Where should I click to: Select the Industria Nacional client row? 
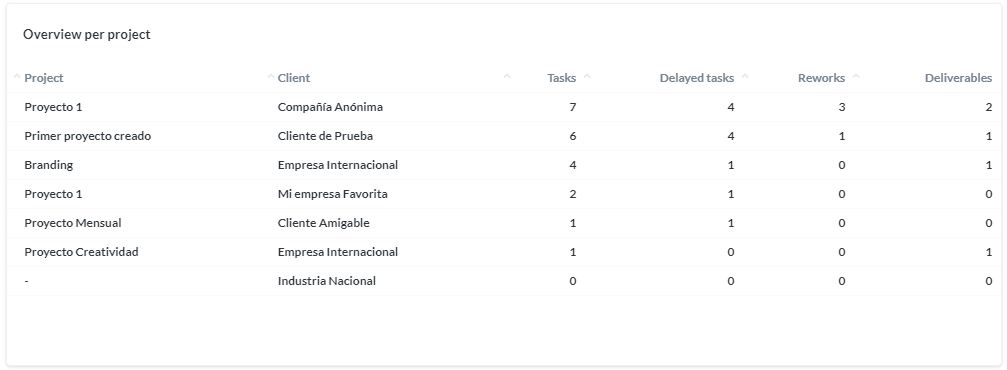coord(504,281)
